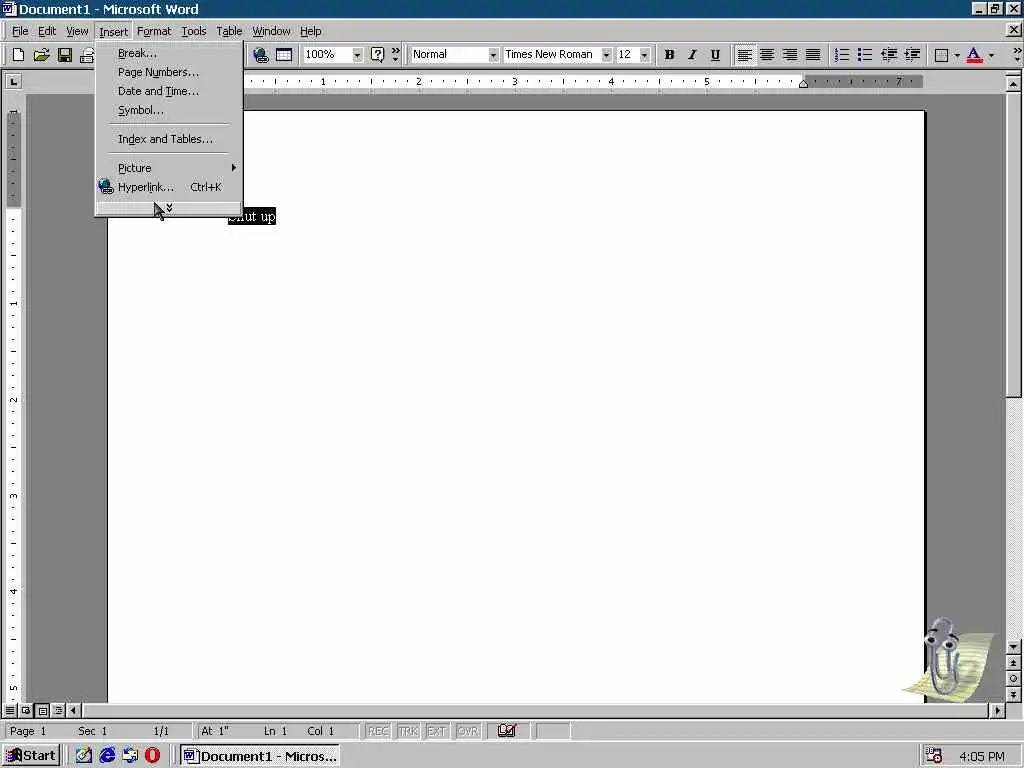Toggle OVR overtype mode in status bar
1024x768 pixels.
tap(468, 731)
